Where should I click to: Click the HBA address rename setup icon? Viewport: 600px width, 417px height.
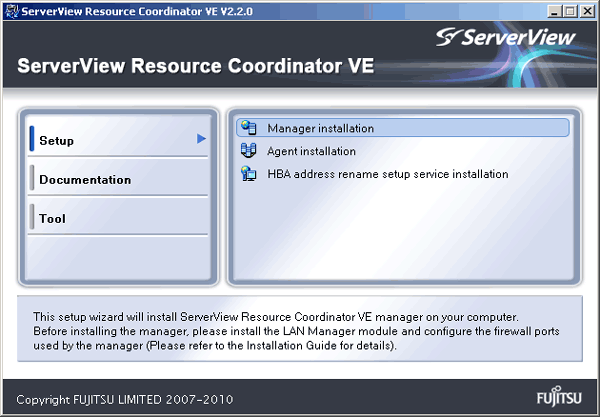click(249, 174)
